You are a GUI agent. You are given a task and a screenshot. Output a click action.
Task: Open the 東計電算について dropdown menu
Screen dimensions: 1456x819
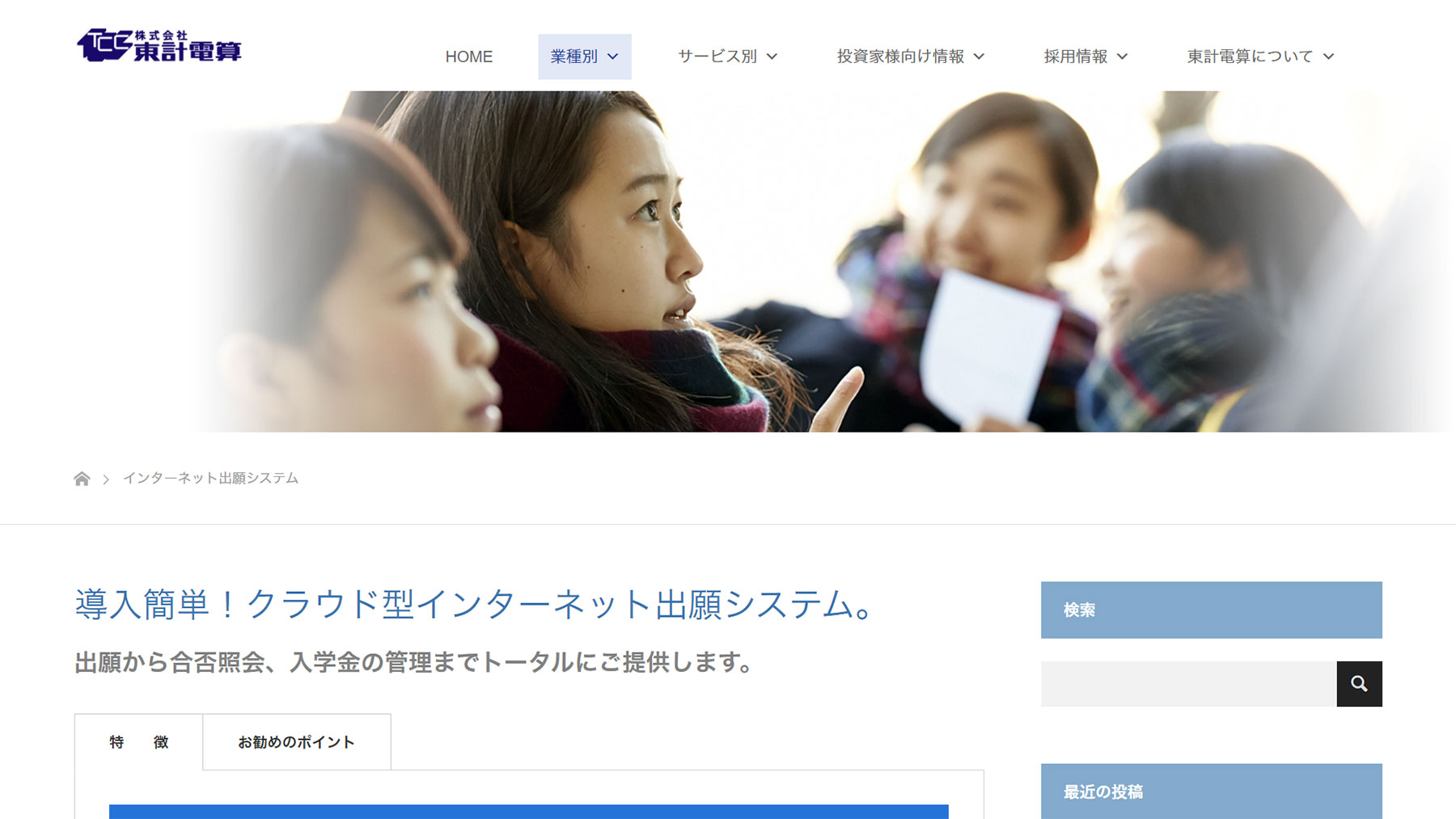(x=1260, y=57)
